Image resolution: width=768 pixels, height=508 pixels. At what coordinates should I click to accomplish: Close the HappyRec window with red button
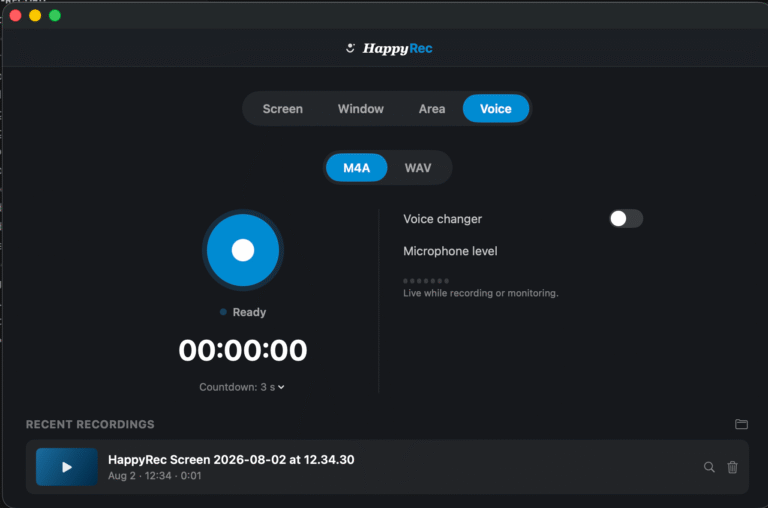click(16, 16)
